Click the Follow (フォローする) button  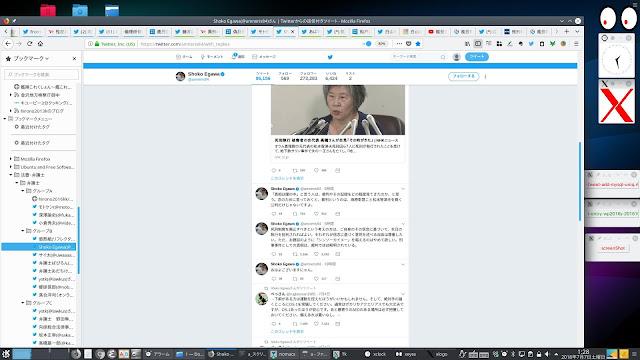click(x=463, y=76)
